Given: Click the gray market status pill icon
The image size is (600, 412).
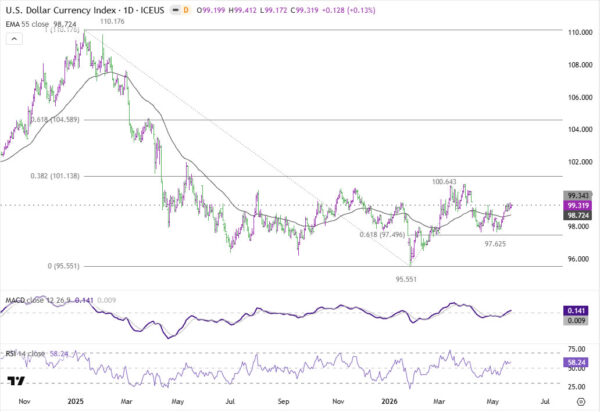Looking at the screenshot, I should (x=175, y=10).
